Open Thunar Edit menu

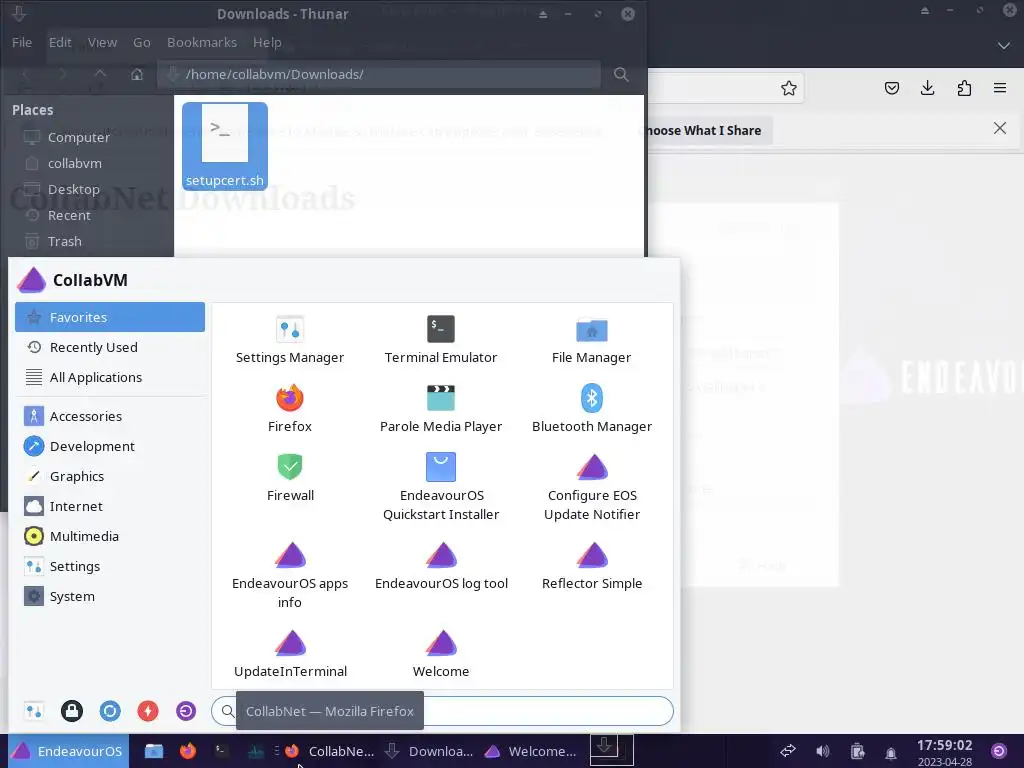click(60, 42)
